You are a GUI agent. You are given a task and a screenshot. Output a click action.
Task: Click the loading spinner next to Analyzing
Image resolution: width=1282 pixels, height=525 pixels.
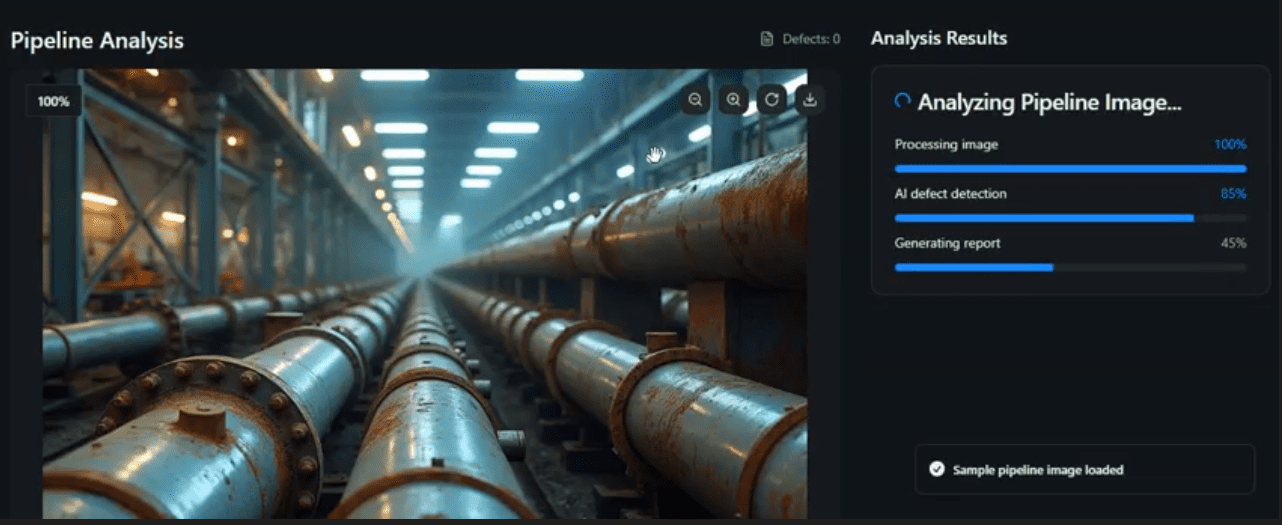pos(902,101)
